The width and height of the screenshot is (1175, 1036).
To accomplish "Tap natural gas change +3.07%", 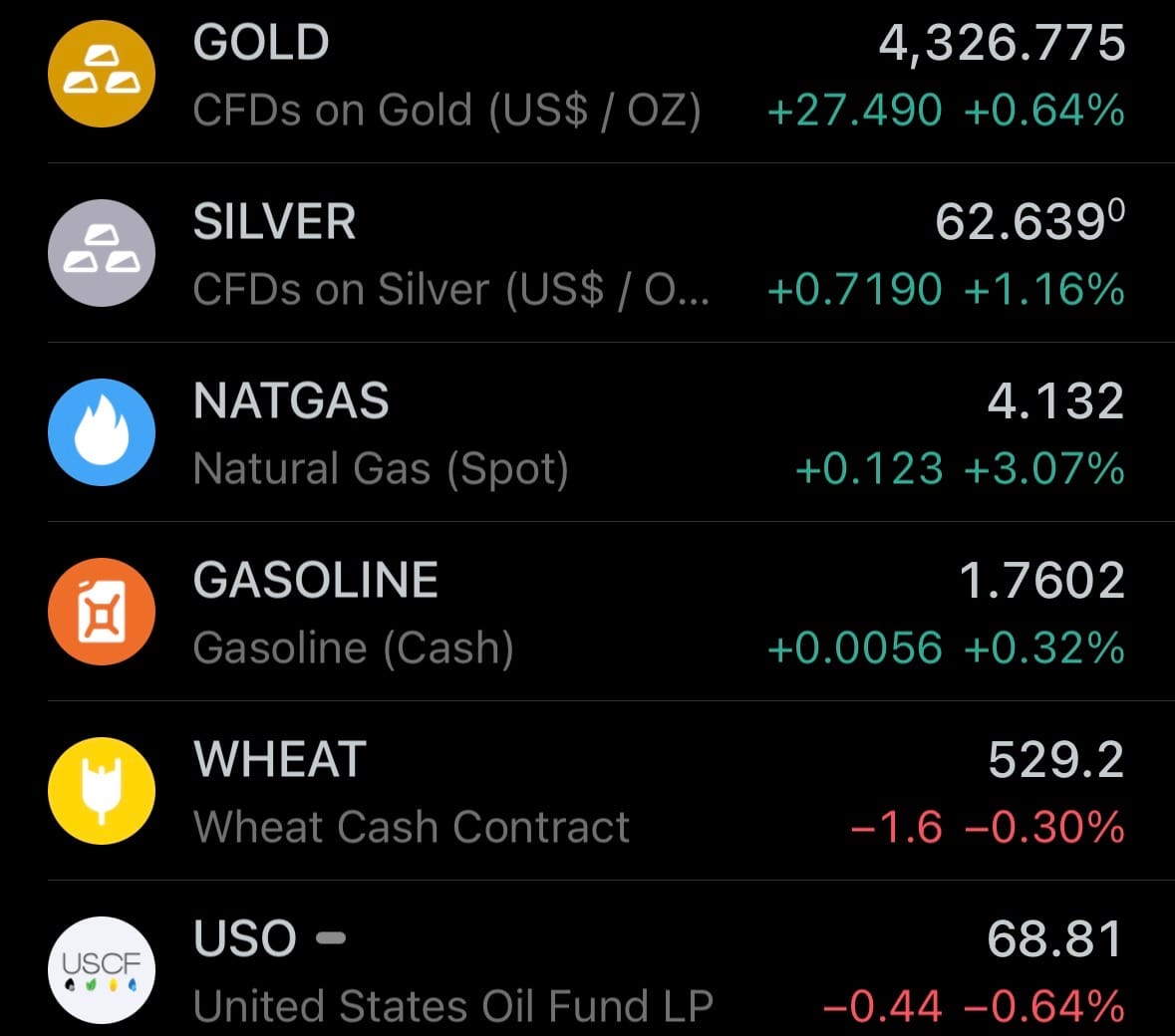I will [1044, 469].
